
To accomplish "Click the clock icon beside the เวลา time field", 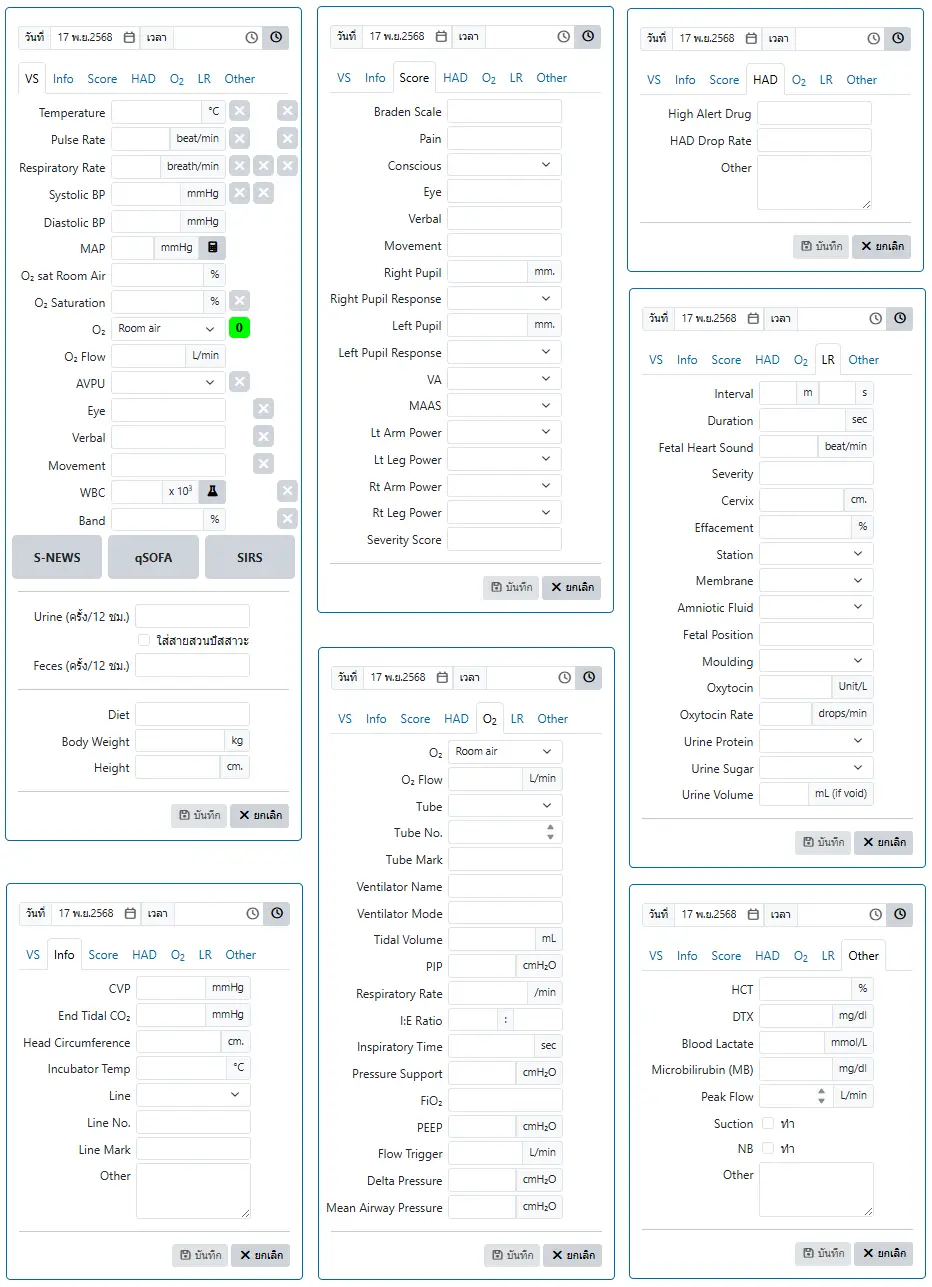I will [251, 37].
